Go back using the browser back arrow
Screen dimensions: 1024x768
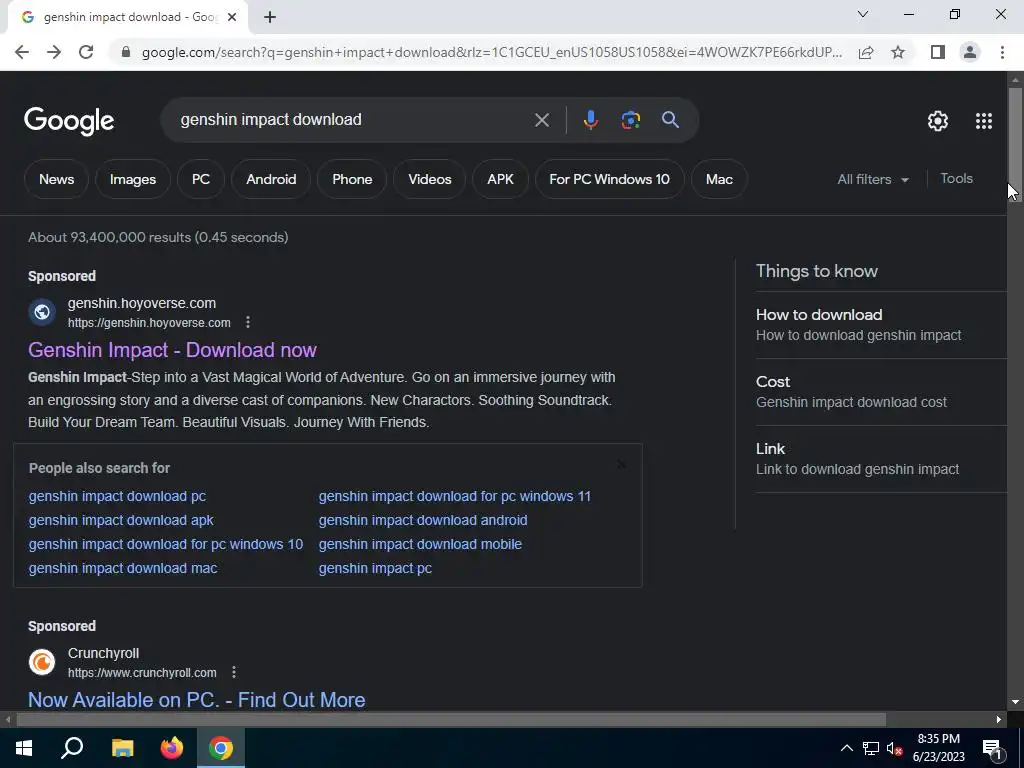click(22, 52)
